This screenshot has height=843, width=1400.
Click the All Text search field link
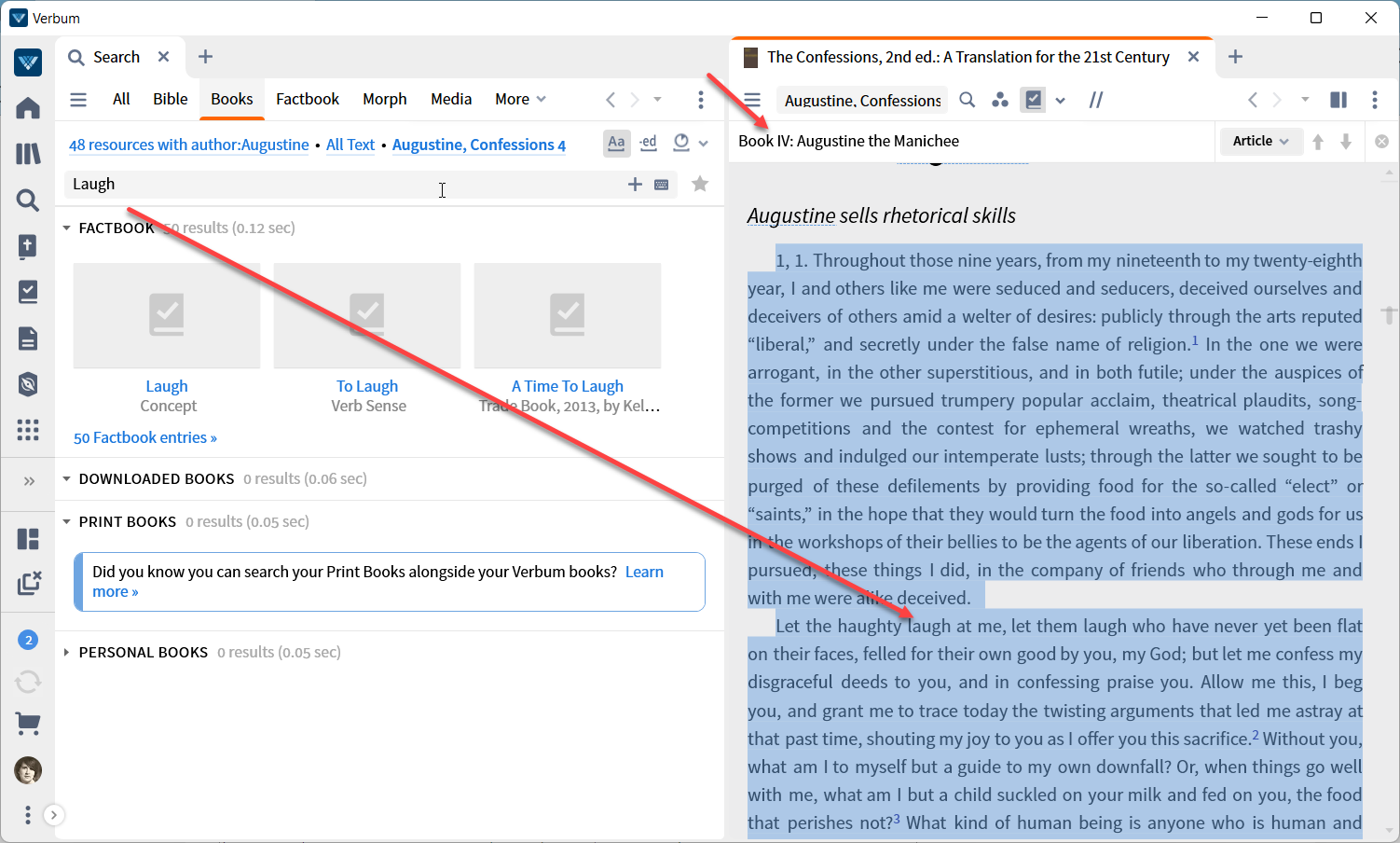350,145
